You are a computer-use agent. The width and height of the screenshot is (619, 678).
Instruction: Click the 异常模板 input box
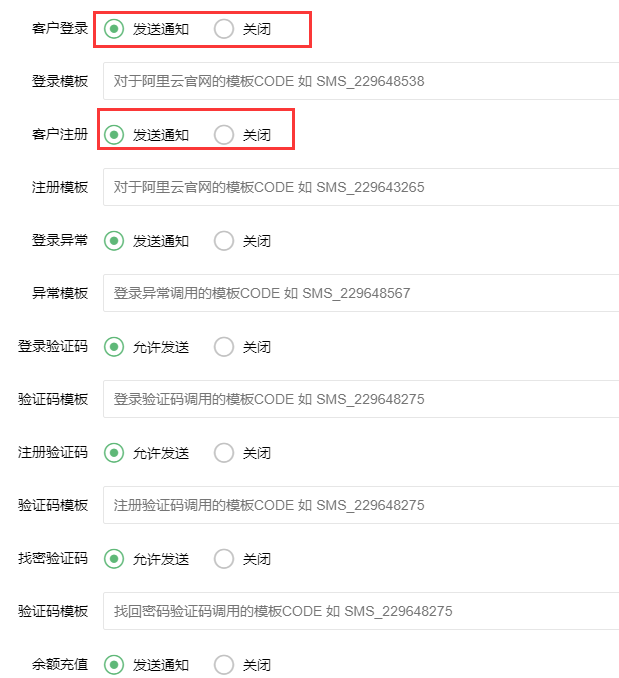pyautogui.click(x=360, y=293)
